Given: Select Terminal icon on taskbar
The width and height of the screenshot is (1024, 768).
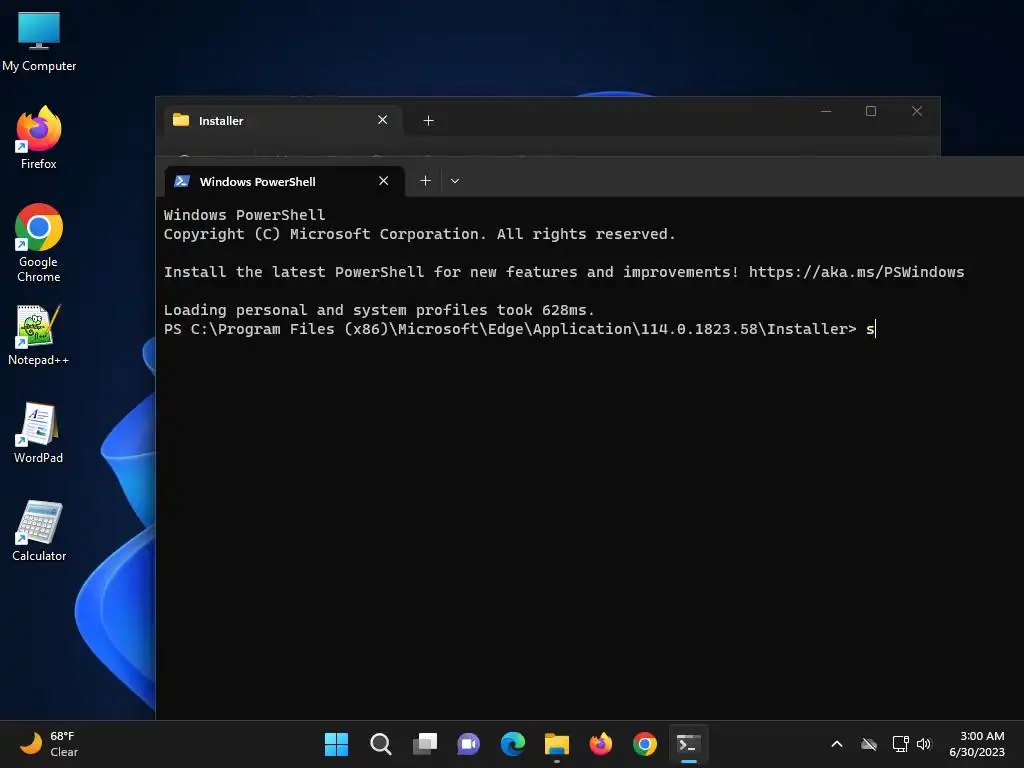Looking at the screenshot, I should click(688, 744).
